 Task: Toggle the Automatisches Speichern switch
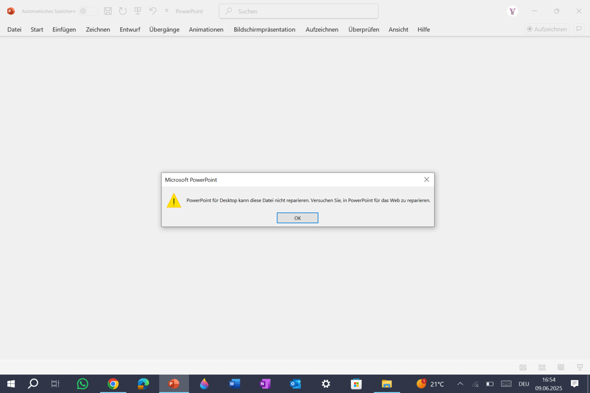[x=88, y=11]
